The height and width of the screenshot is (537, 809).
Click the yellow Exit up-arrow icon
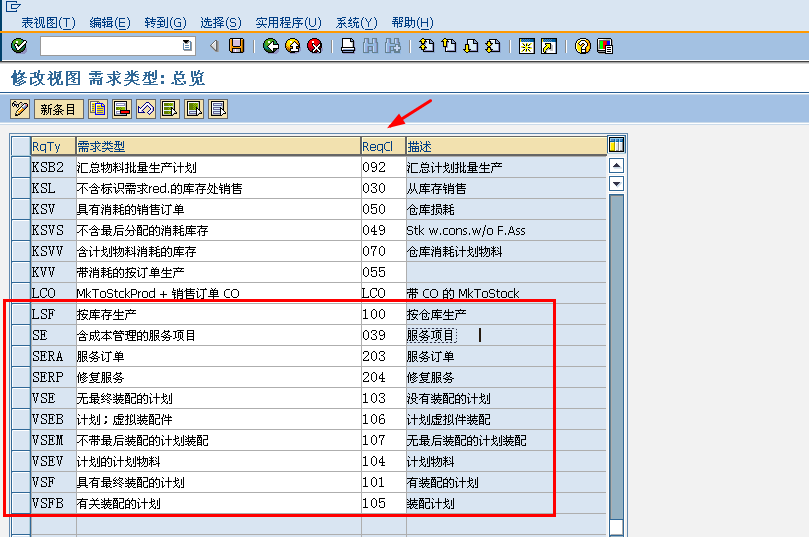pos(293,46)
